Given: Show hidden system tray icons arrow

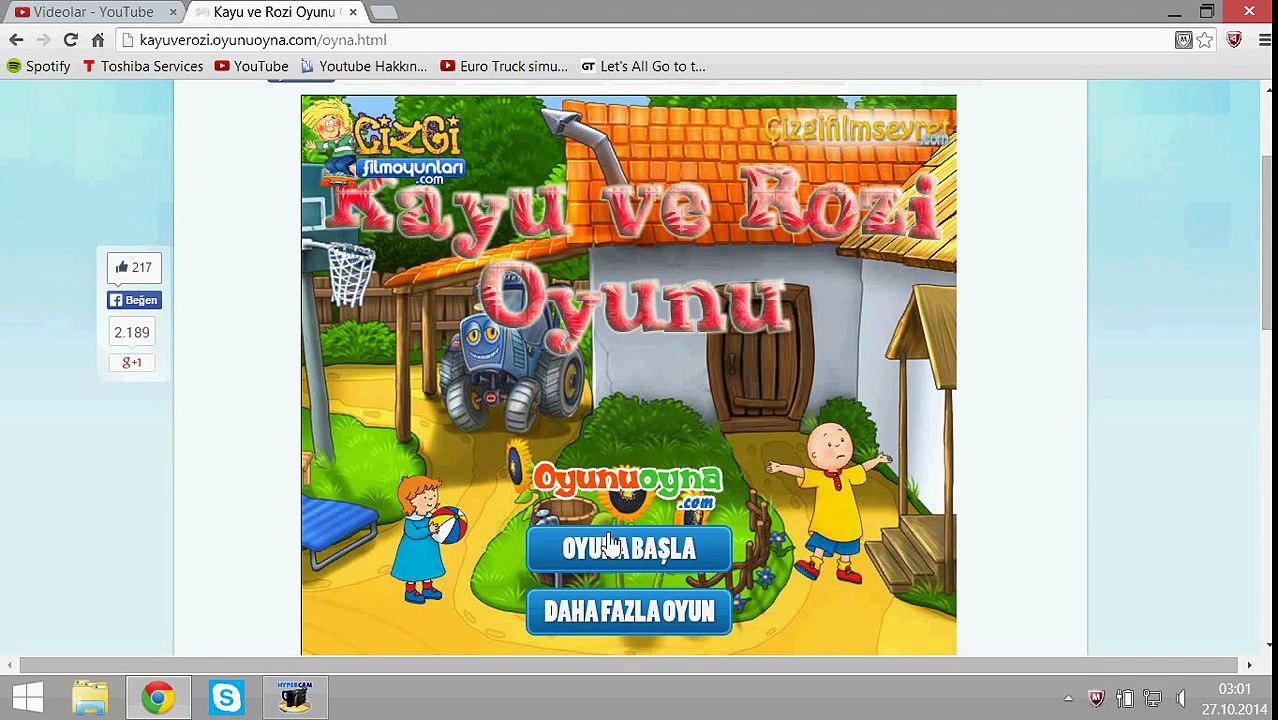Looking at the screenshot, I should (x=1069, y=698).
